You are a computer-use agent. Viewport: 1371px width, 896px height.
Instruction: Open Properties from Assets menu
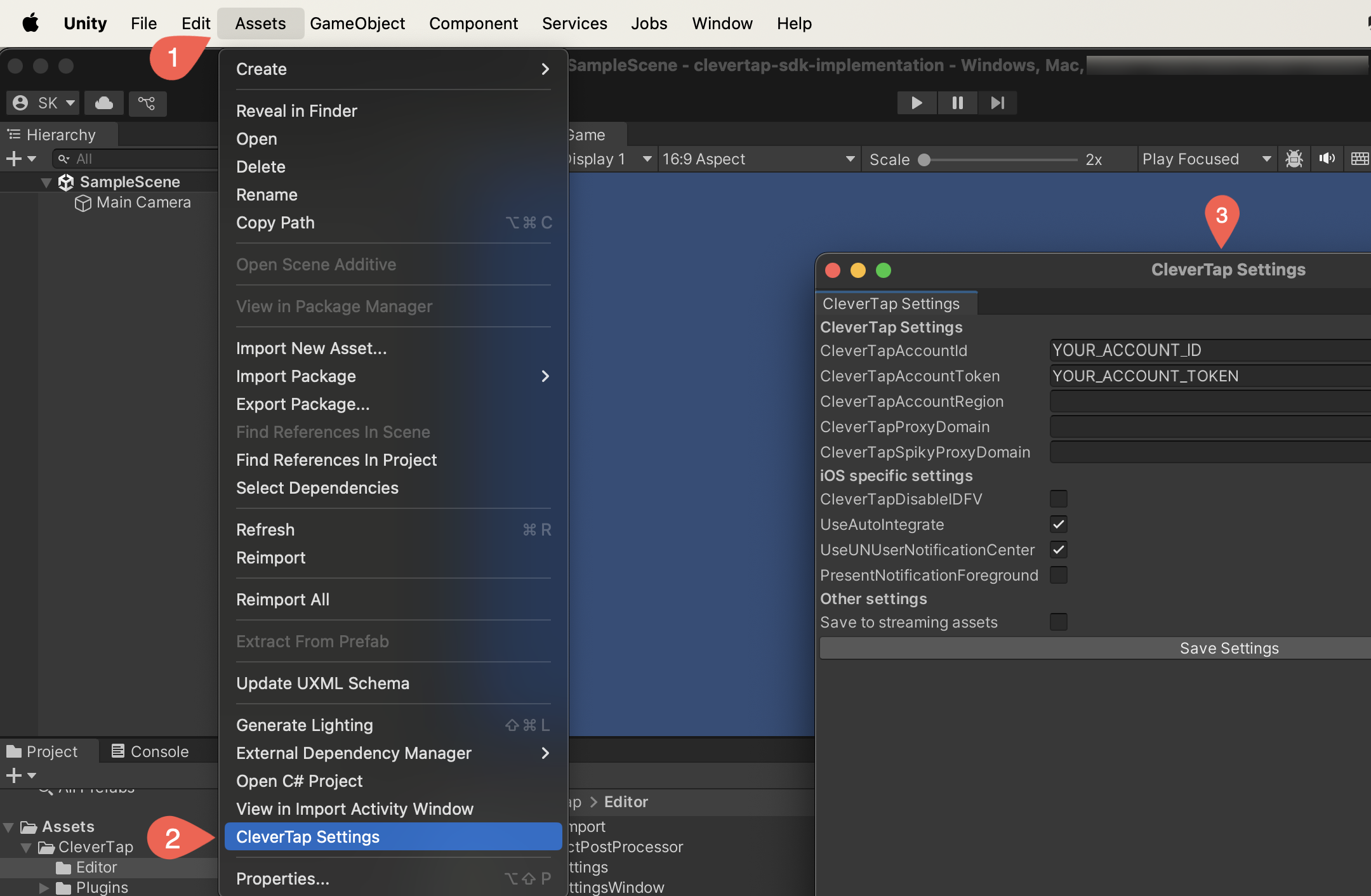393,879
